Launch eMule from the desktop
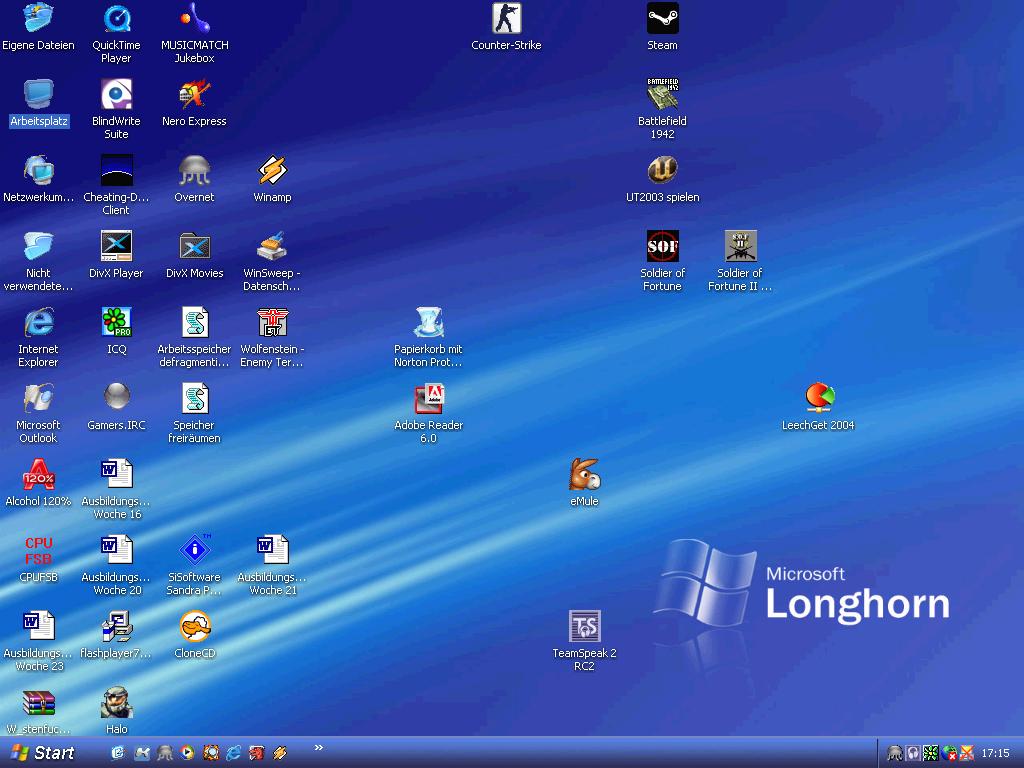Viewport: 1024px width, 768px height. 584,474
